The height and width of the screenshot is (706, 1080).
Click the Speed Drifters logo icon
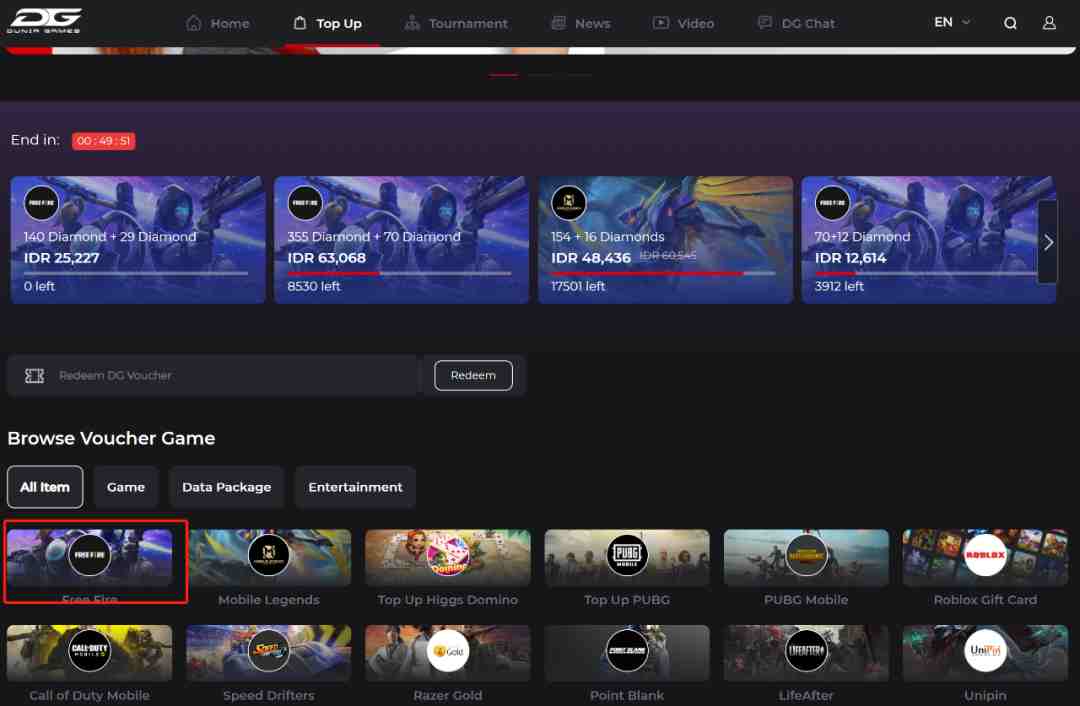269,650
